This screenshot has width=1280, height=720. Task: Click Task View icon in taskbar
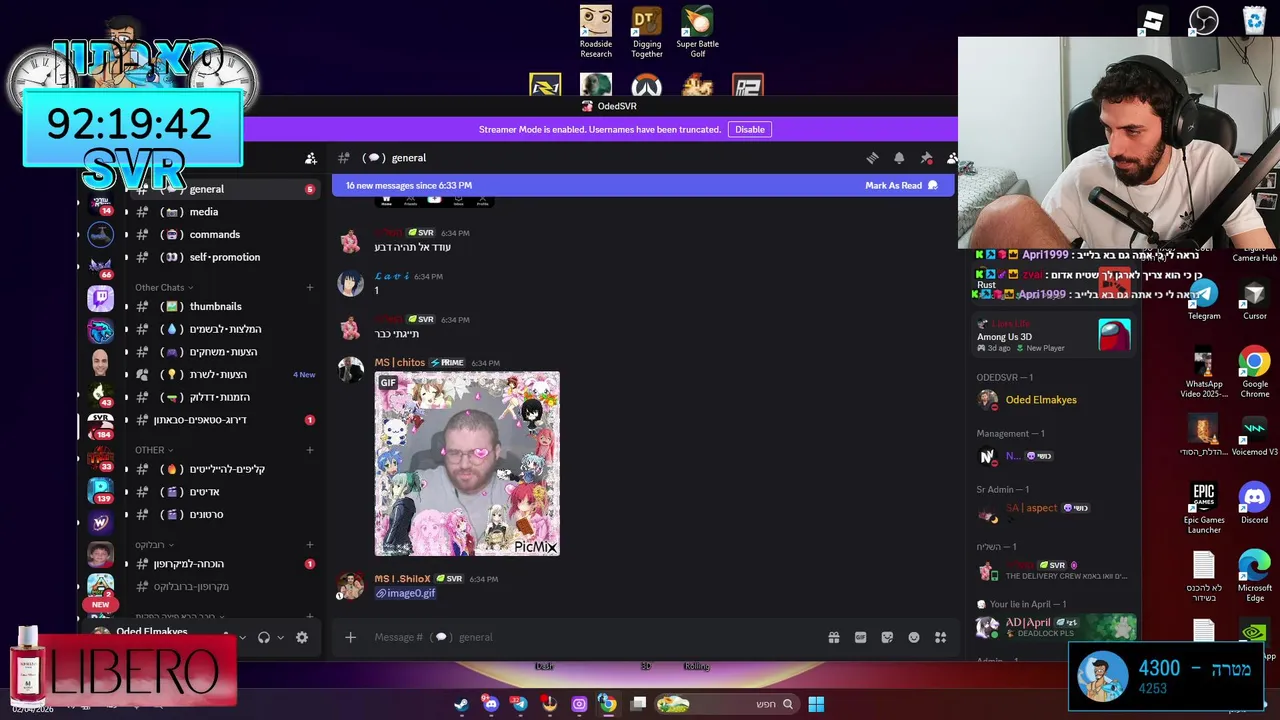point(638,704)
